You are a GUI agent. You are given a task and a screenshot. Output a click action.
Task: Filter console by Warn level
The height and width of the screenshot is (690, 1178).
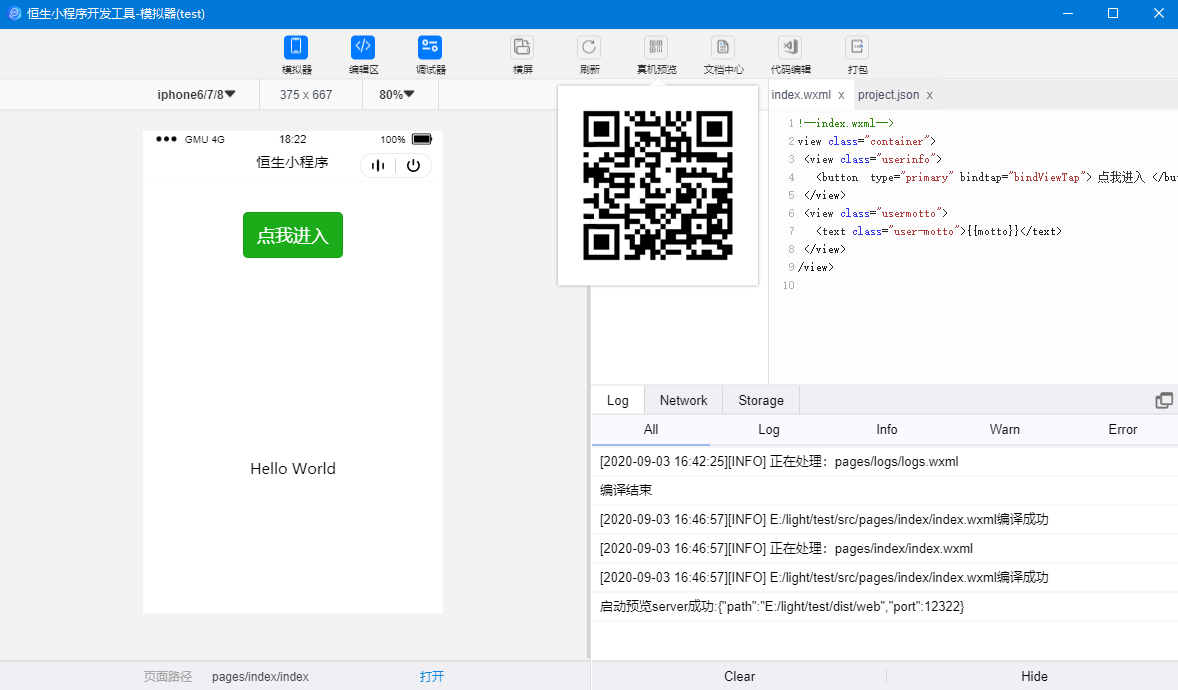pos(1004,429)
